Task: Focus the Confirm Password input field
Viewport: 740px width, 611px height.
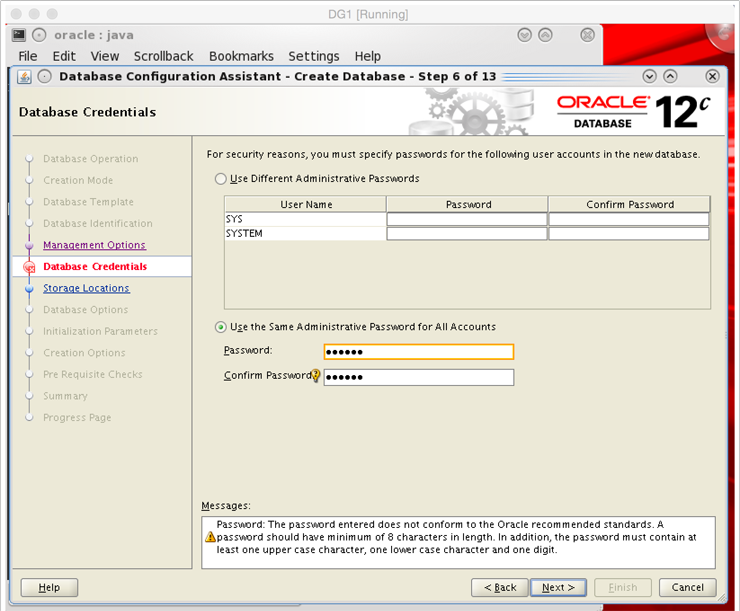Action: coord(419,377)
